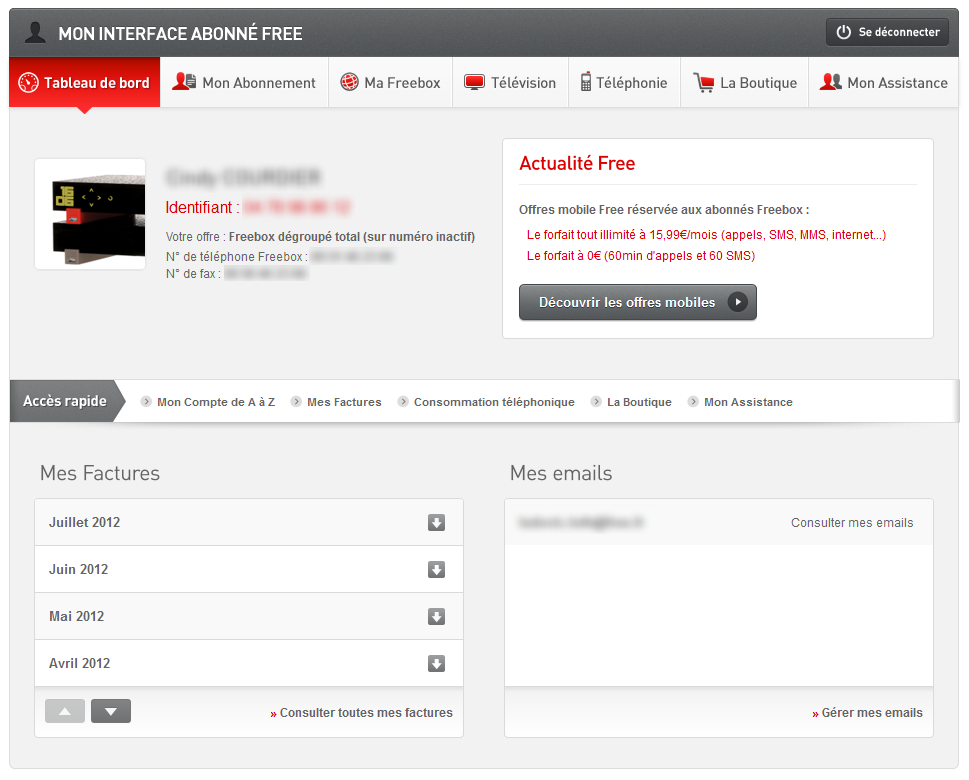
Task: Open Mon Compte de A à Z quick link
Action: 216,402
